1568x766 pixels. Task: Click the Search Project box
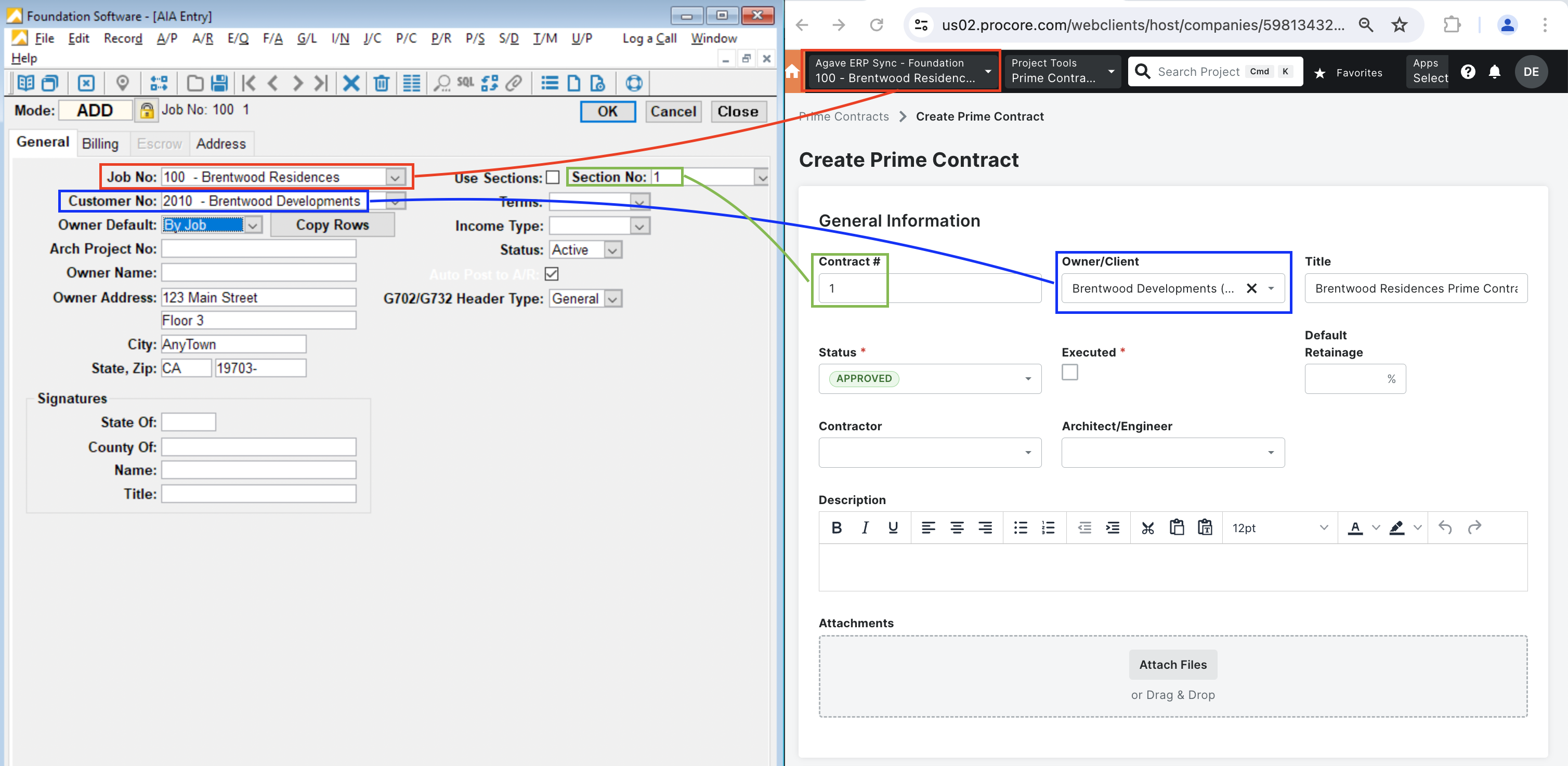click(x=1214, y=72)
